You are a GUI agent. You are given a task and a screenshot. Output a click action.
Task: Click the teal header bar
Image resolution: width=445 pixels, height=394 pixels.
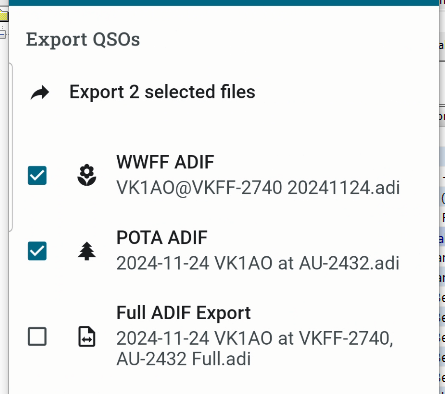(224, 3)
